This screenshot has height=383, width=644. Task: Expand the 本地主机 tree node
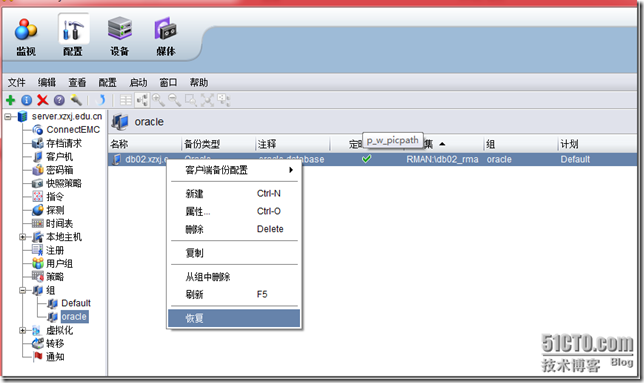(x=23, y=237)
